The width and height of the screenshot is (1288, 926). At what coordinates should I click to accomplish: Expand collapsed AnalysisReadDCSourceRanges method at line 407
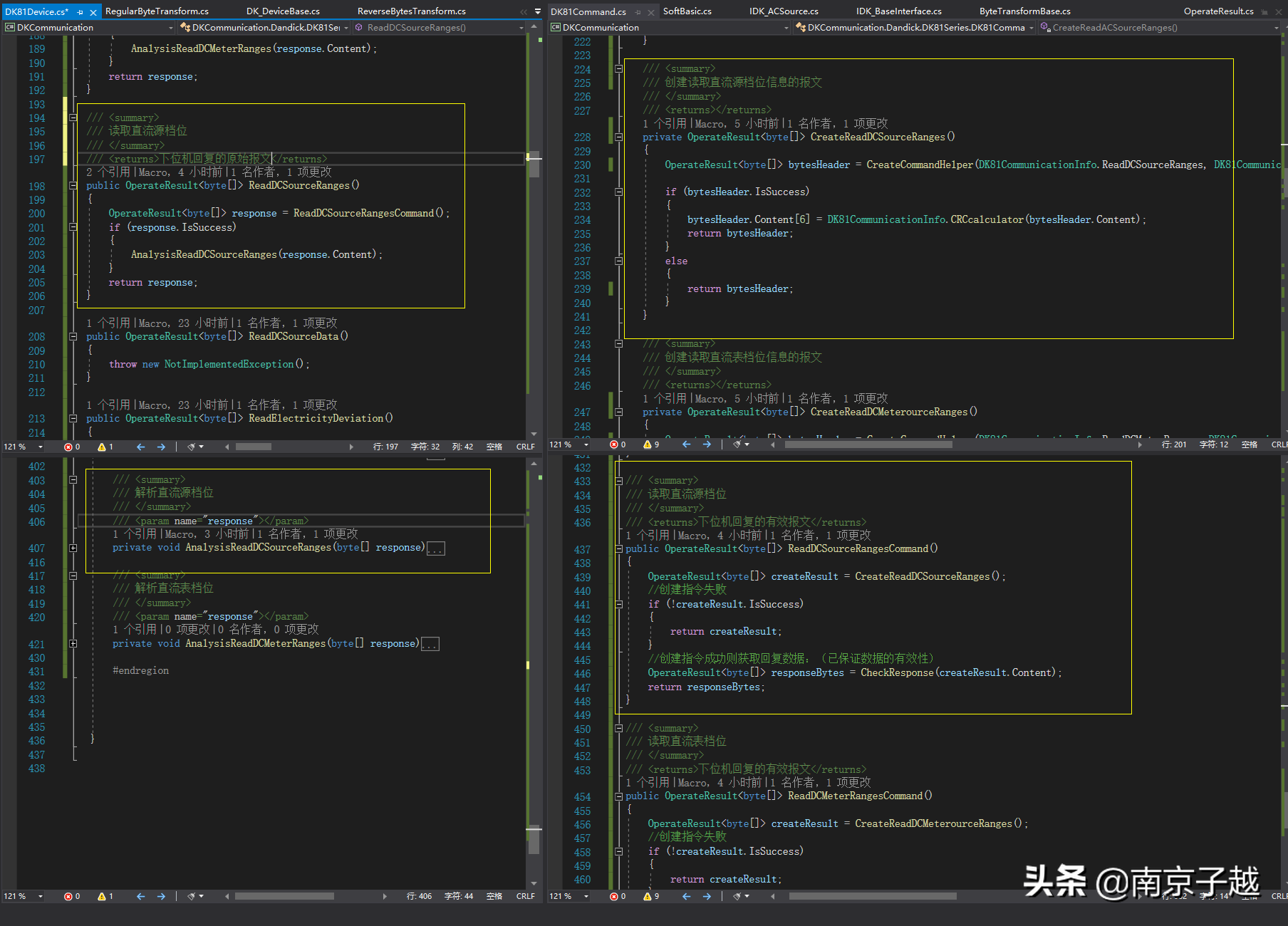(x=73, y=548)
